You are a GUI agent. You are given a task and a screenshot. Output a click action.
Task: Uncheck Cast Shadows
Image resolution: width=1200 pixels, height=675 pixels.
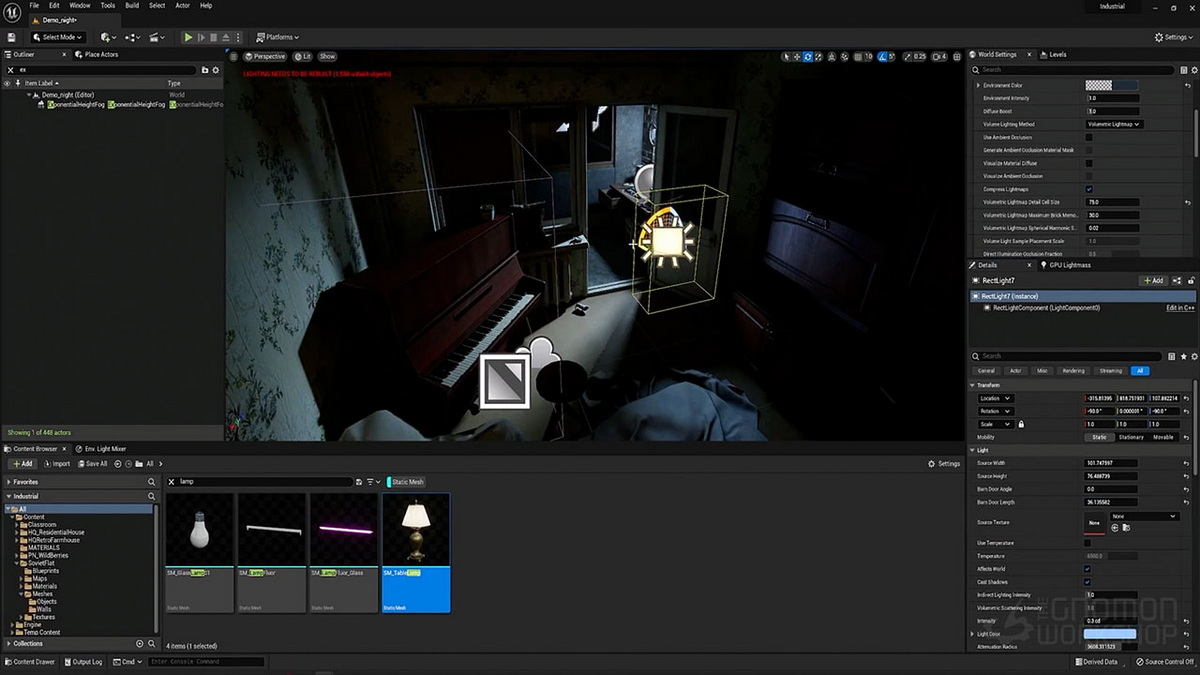pos(1088,582)
